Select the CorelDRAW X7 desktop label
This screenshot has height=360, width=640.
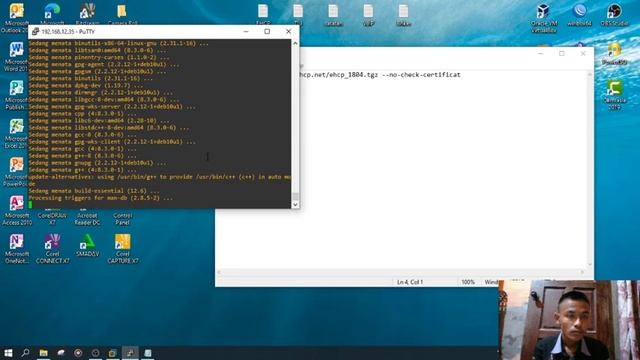click(x=52, y=219)
